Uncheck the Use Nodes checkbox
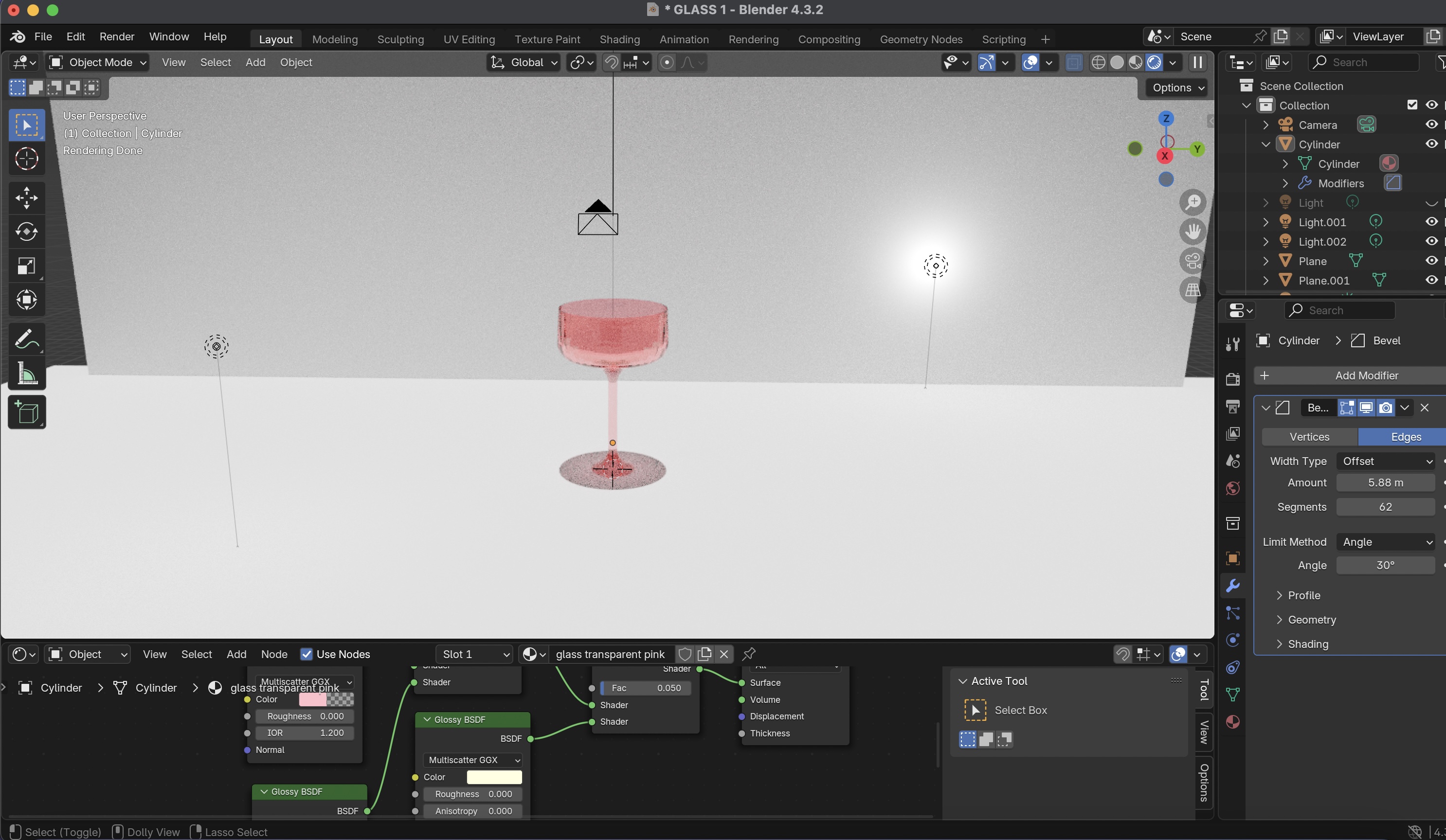This screenshot has width=1446, height=840. (x=307, y=654)
